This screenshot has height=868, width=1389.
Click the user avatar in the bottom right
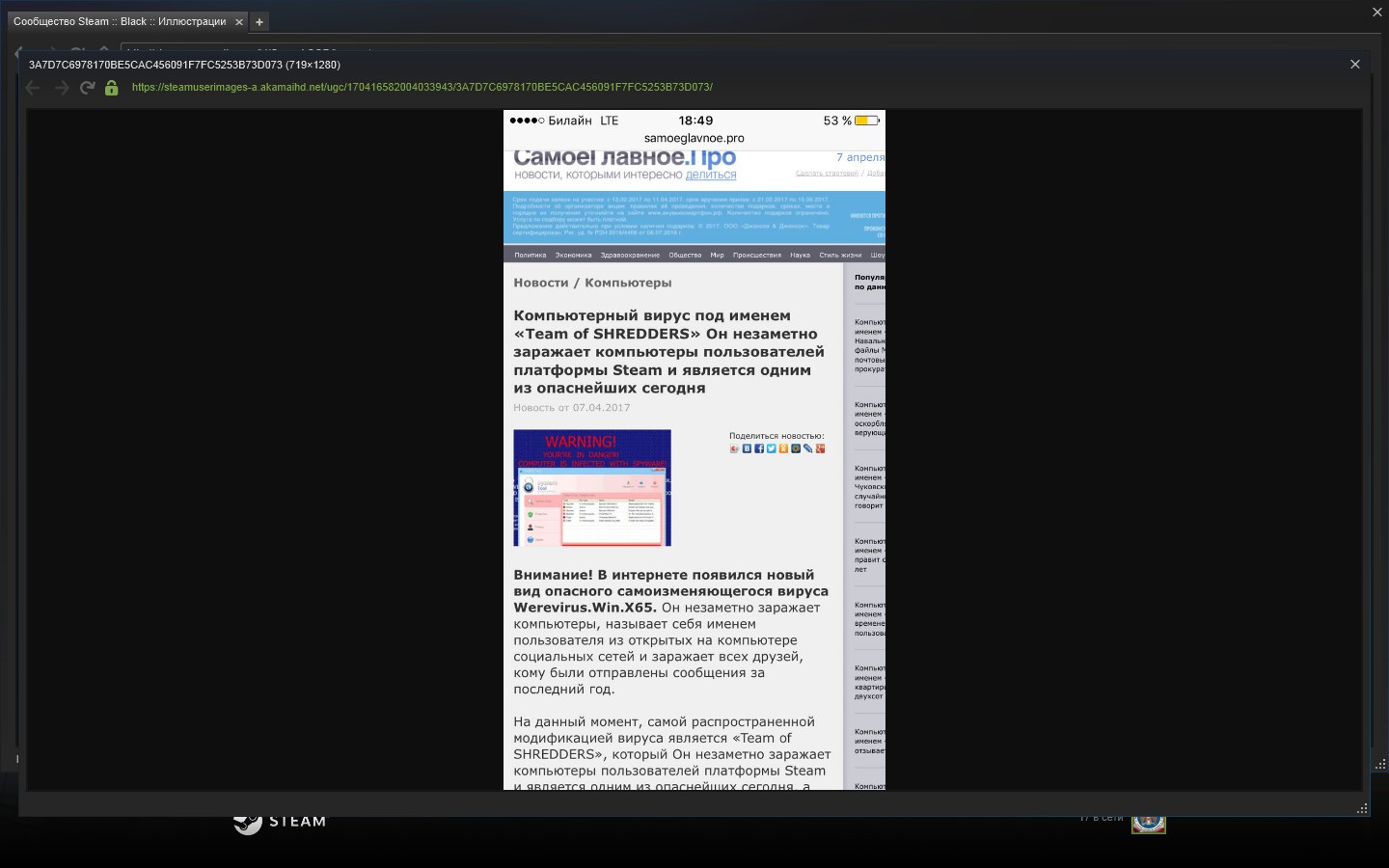(x=1149, y=821)
